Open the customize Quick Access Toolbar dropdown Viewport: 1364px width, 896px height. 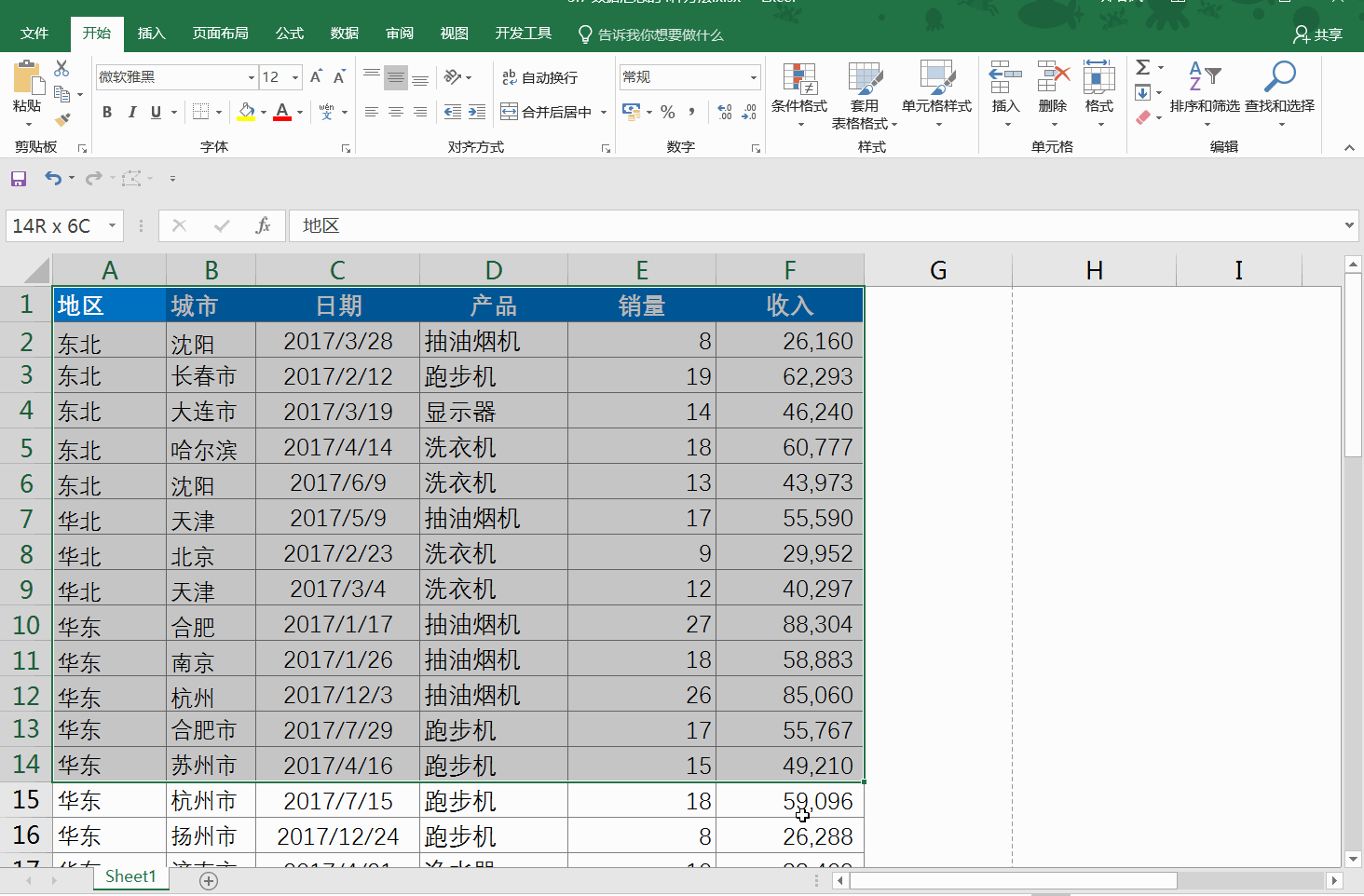coord(172,178)
